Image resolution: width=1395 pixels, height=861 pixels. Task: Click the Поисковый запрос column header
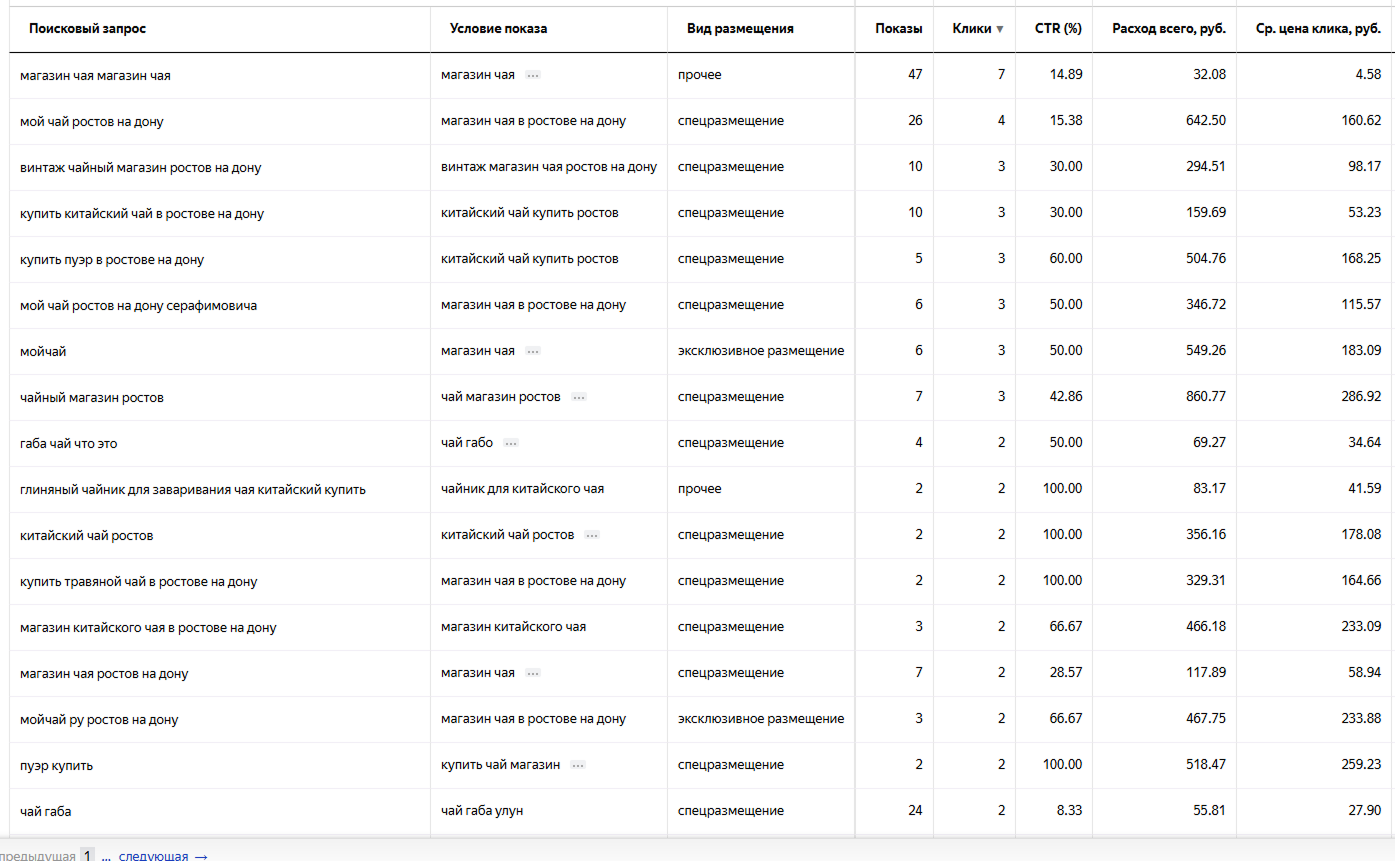point(87,29)
